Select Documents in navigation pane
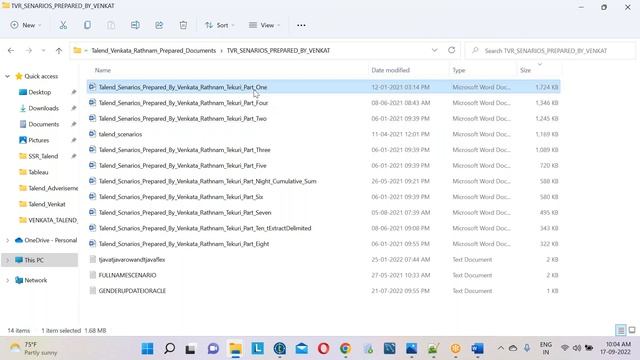Screen dimensions: 640x360 click(44, 124)
